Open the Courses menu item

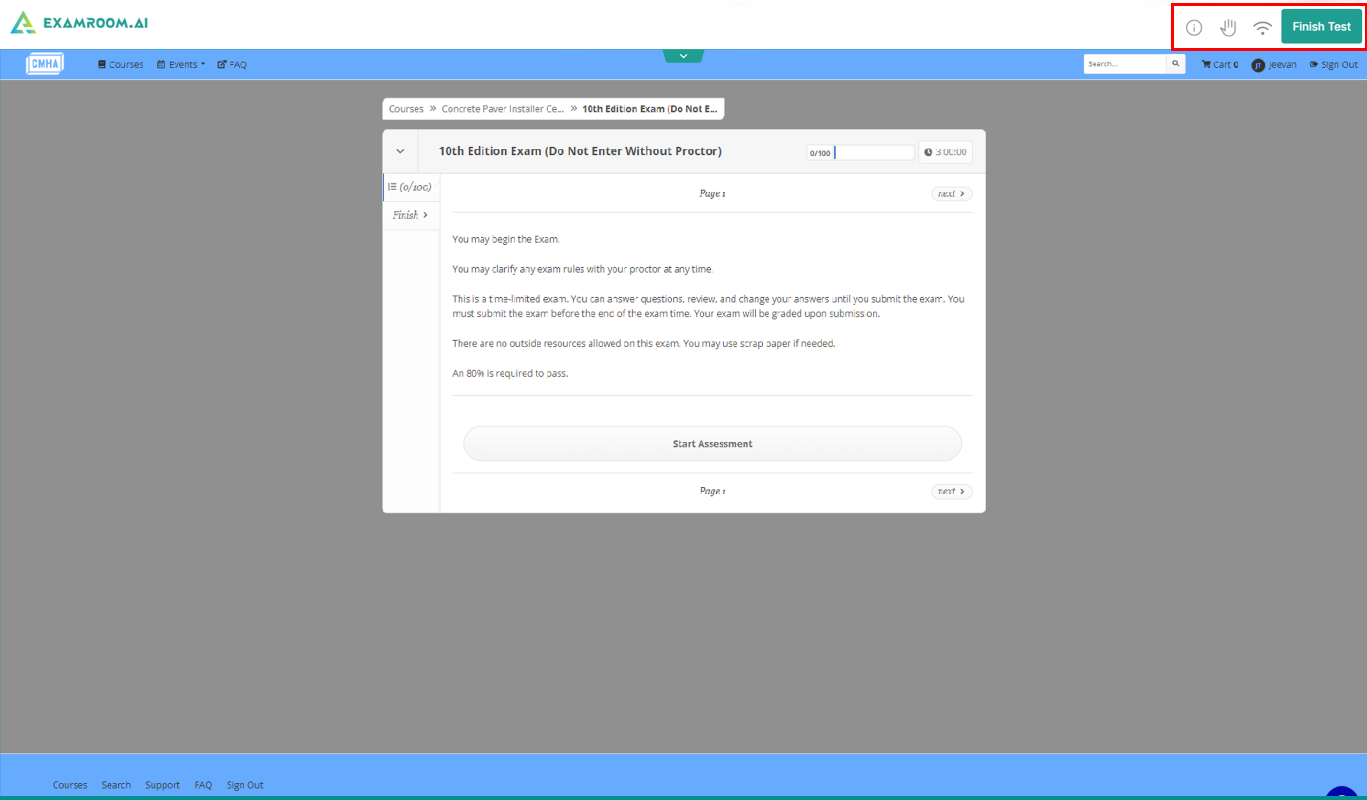pyautogui.click(x=121, y=64)
